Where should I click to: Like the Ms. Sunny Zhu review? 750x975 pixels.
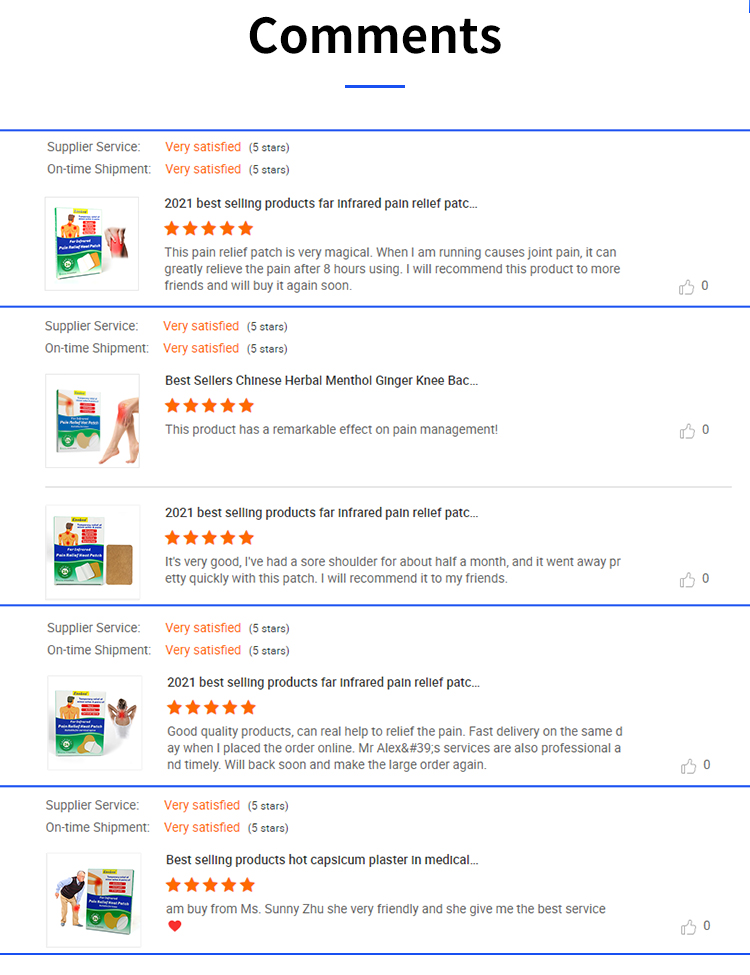pos(687,927)
